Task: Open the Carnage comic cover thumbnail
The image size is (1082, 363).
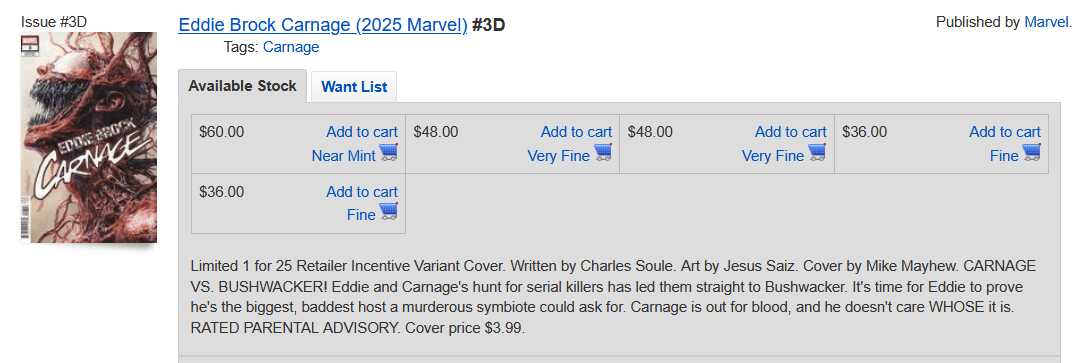Action: pos(89,137)
